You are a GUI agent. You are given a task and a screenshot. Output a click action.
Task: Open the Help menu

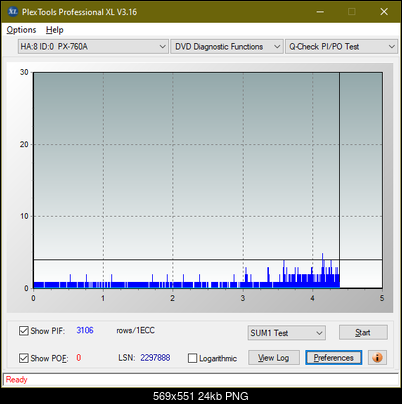54,30
